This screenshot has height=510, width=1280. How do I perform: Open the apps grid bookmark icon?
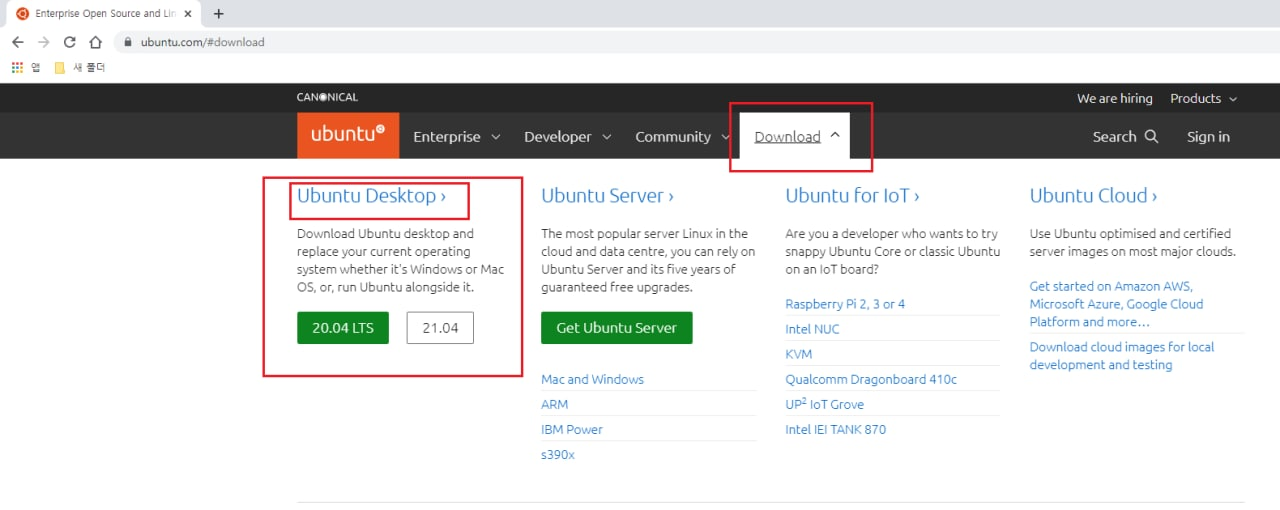pyautogui.click(x=17, y=68)
